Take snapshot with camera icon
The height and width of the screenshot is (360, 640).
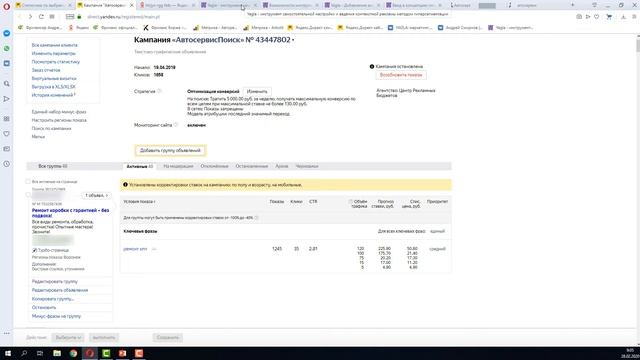(579, 17)
